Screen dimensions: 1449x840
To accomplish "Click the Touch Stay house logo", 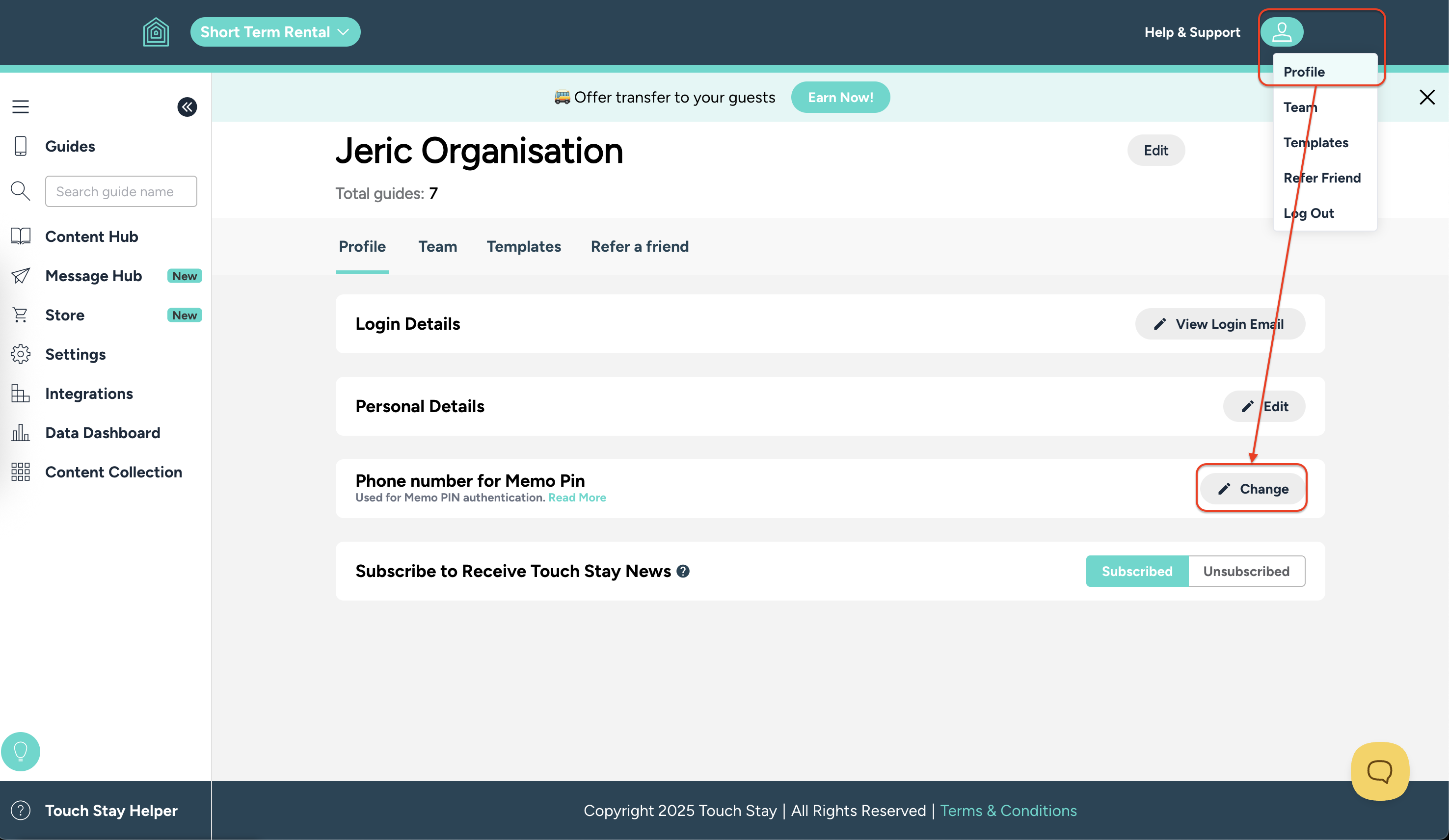I will pos(156,32).
